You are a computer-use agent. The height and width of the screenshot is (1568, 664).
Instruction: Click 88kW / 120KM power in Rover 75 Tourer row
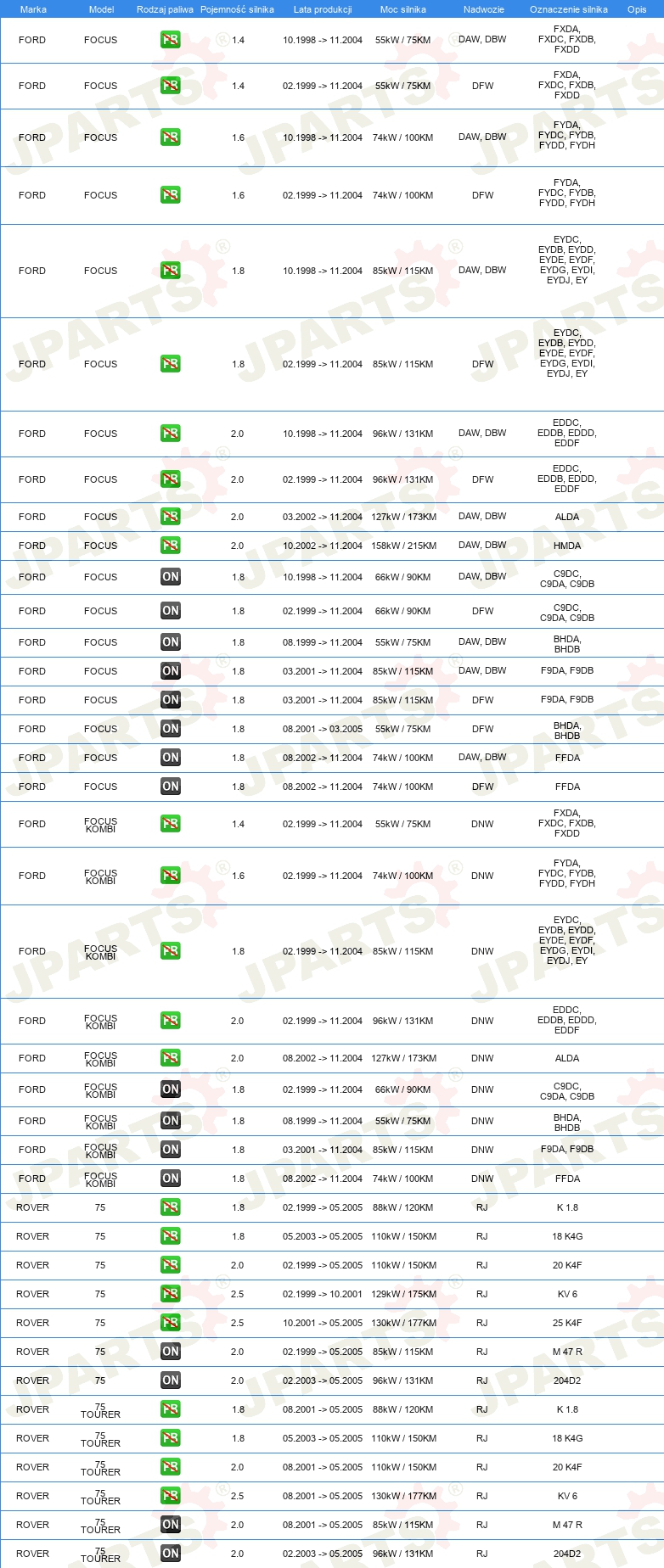pyautogui.click(x=403, y=1409)
